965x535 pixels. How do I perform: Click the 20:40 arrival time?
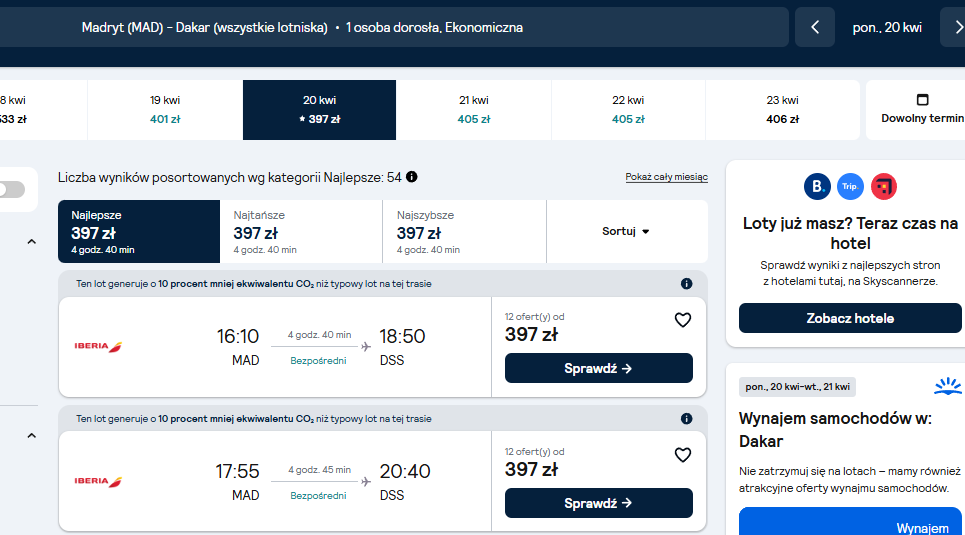pyautogui.click(x=405, y=471)
